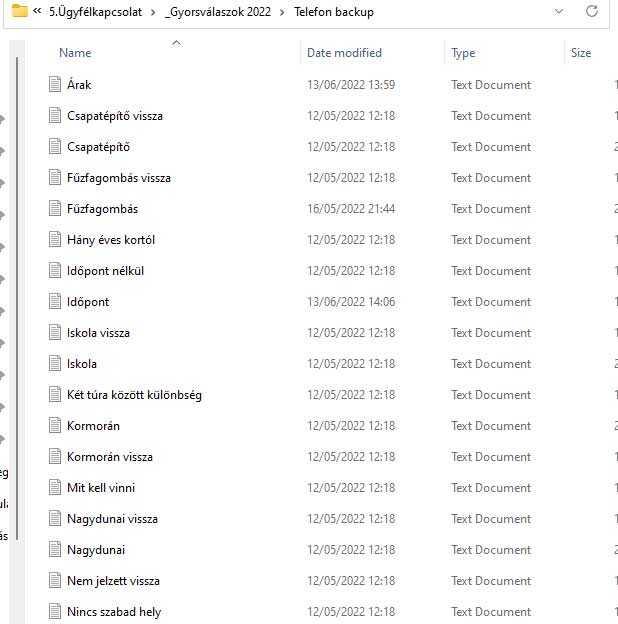Screen dimensions: 618x624
Task: Click the folder icon in the address bar
Action: tap(19, 12)
